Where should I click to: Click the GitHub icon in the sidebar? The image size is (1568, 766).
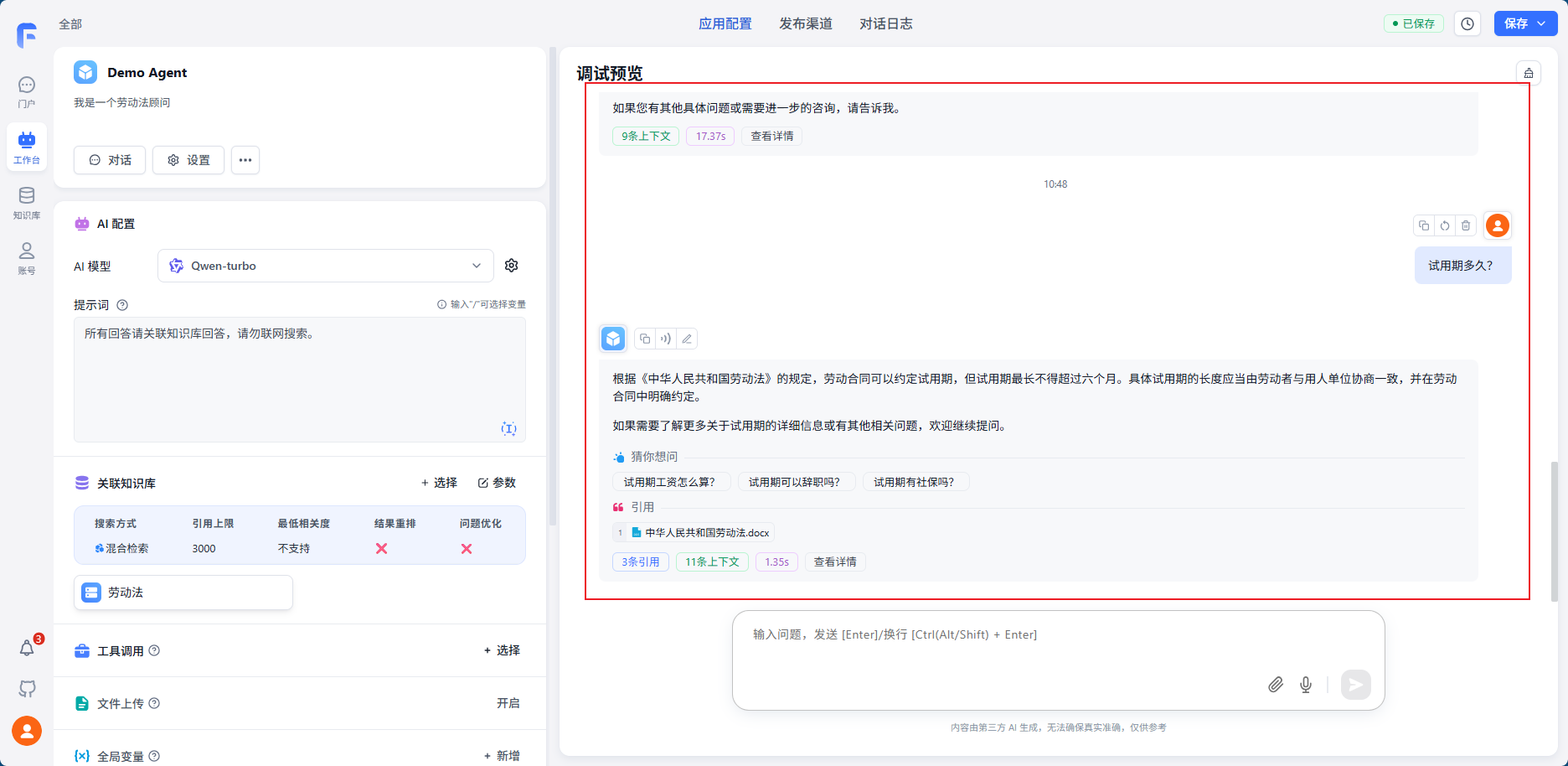pos(27,689)
